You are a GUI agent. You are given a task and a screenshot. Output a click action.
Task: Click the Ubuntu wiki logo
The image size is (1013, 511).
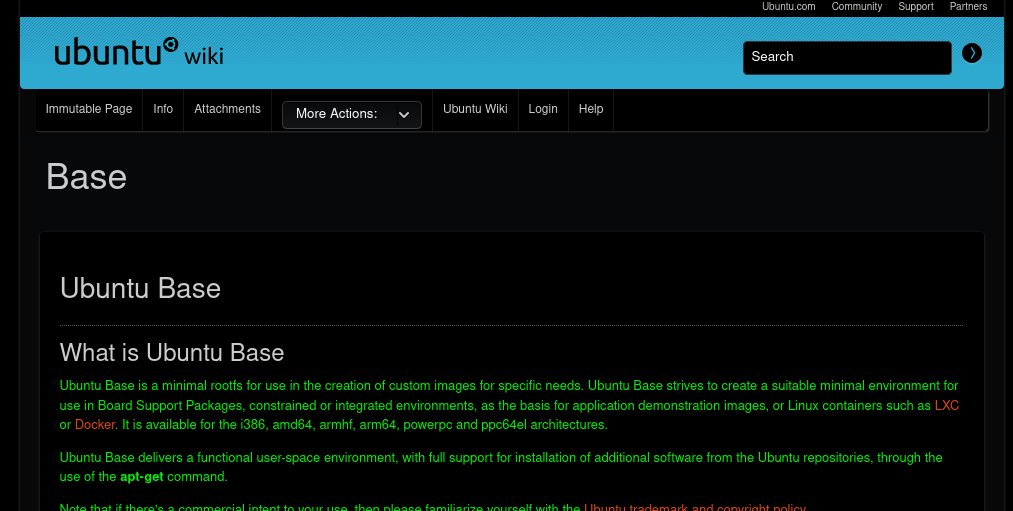click(x=139, y=52)
